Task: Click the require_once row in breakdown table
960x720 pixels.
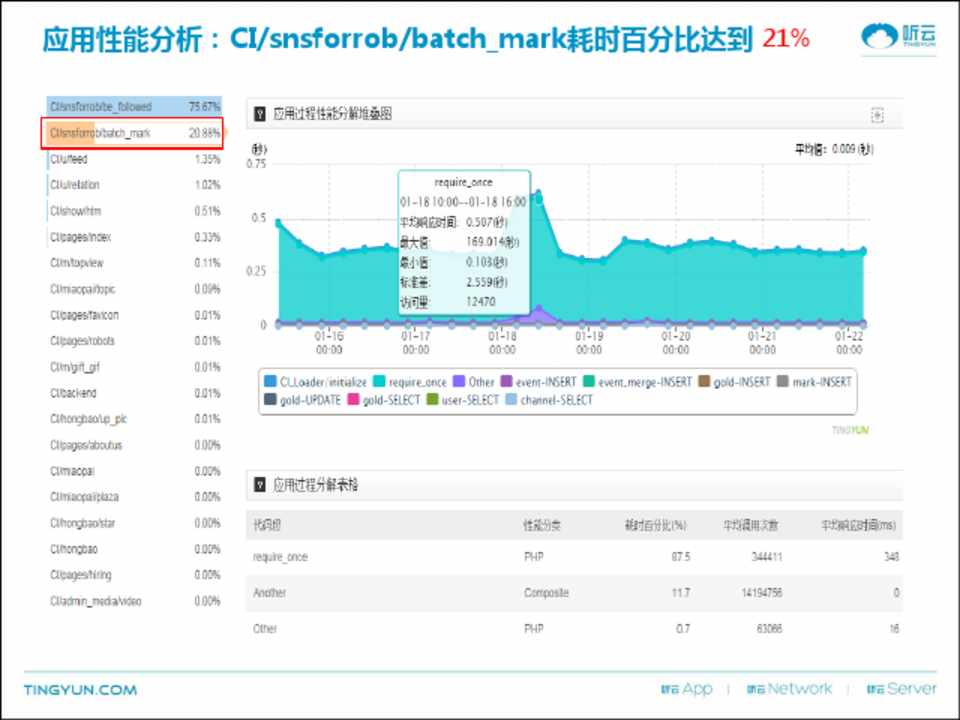Action: click(281, 557)
